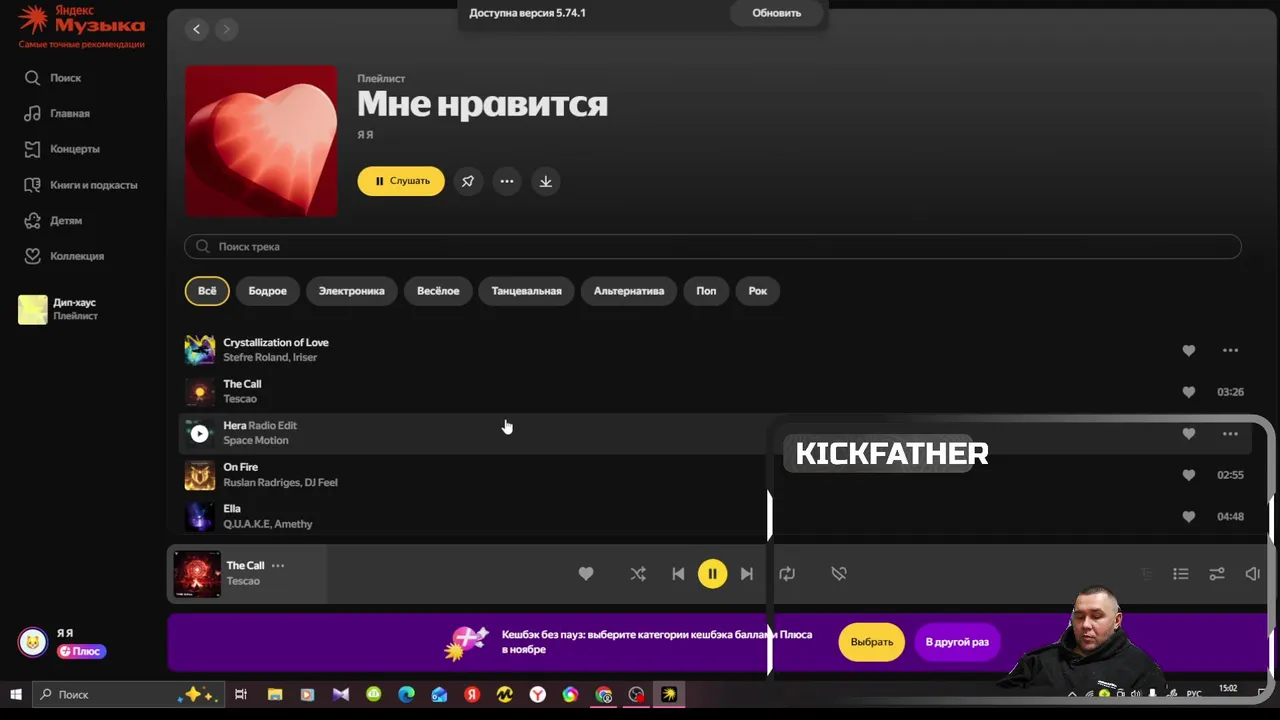The image size is (1280, 720).
Task: Open Hera Radio Edit three-dot menu
Action: tap(1230, 434)
